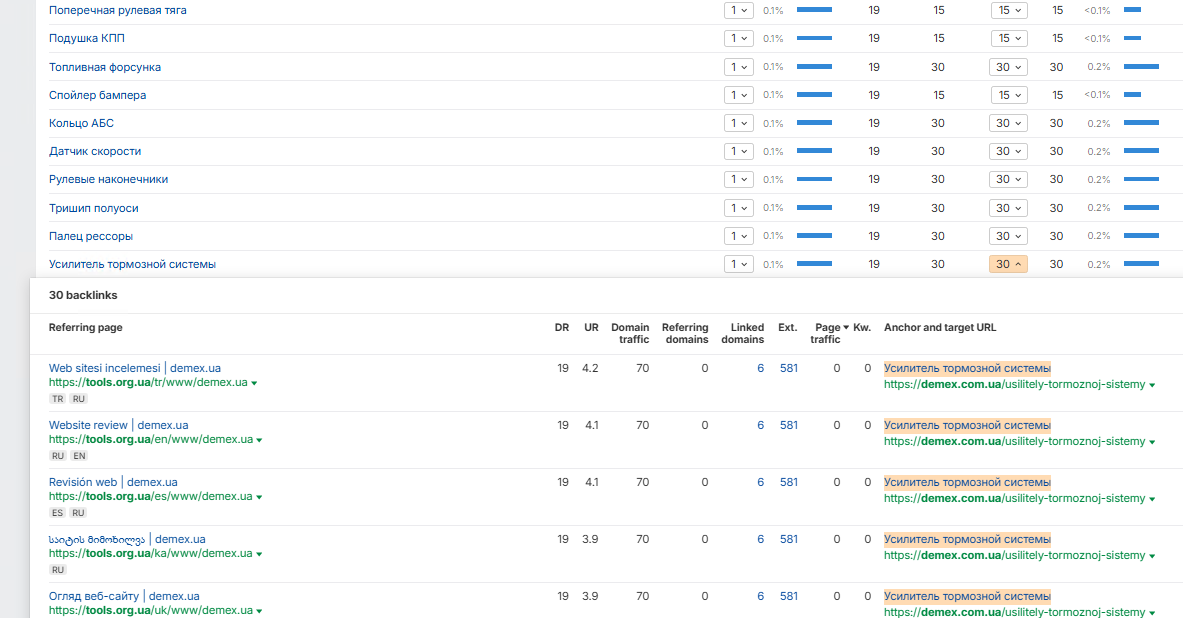Open the Датчик скорости anchor link
This screenshot has width=1183, height=618.
[95, 151]
